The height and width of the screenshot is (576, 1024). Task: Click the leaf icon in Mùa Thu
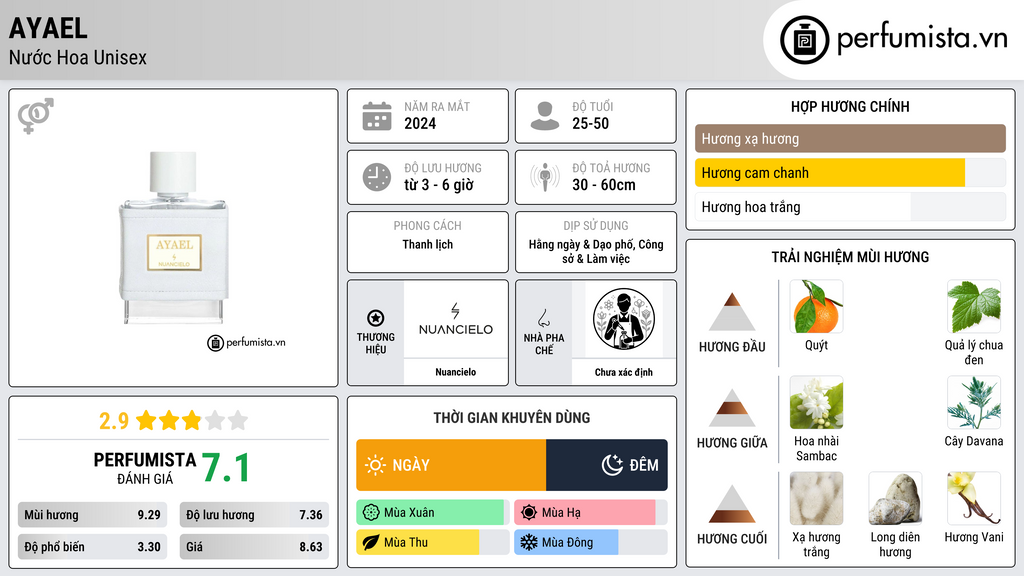pos(371,542)
